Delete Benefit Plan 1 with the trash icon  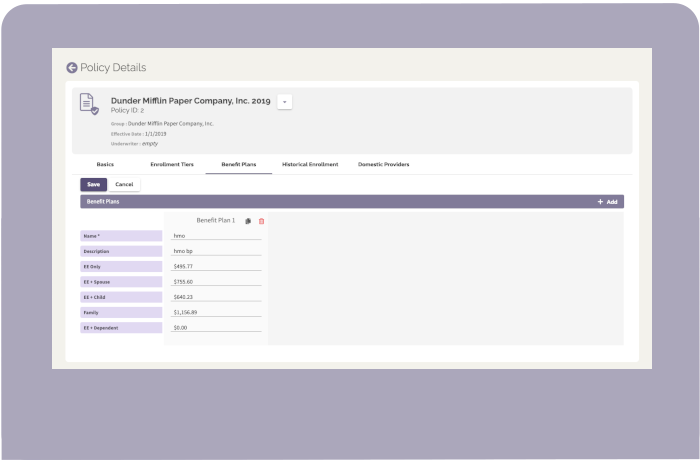coord(262,221)
